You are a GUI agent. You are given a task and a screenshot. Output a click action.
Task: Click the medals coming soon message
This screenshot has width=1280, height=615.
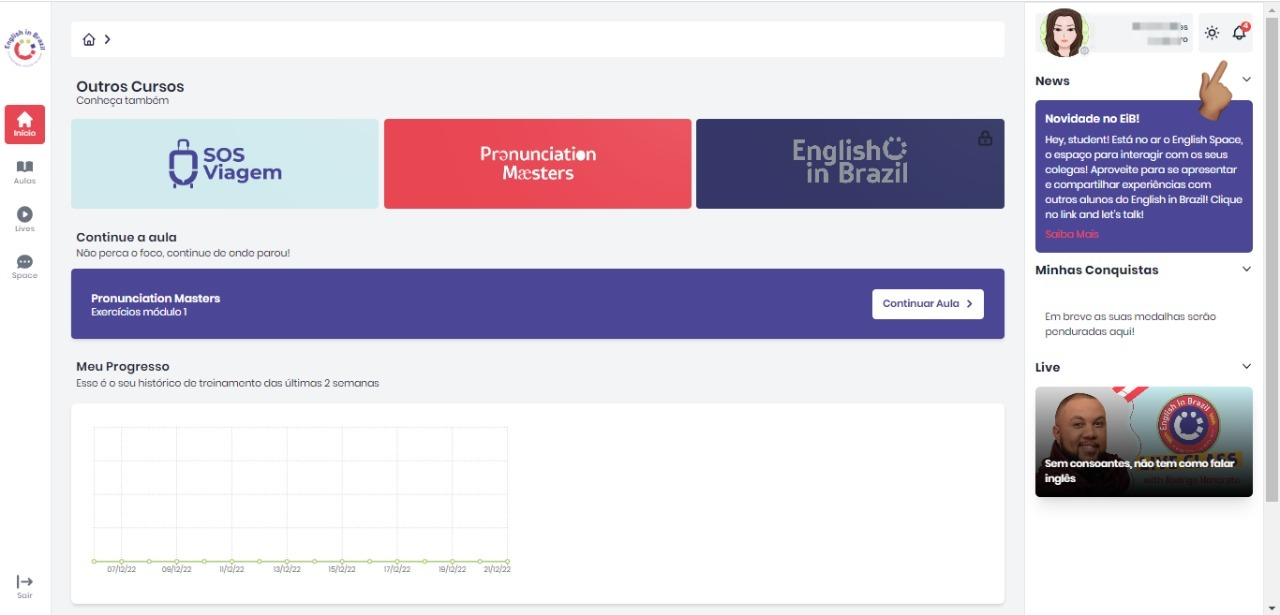(x=1130, y=324)
